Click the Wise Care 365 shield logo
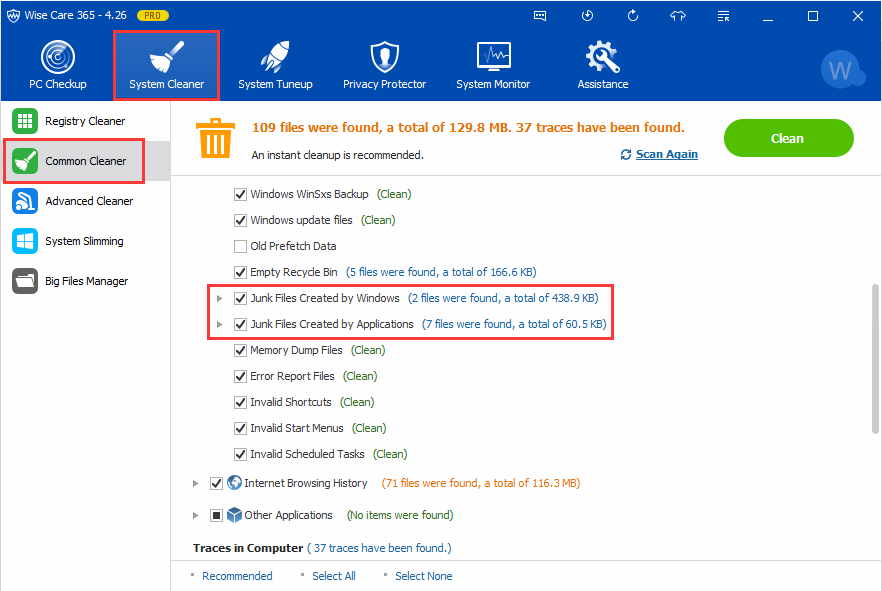The height and width of the screenshot is (591, 882). coord(13,16)
